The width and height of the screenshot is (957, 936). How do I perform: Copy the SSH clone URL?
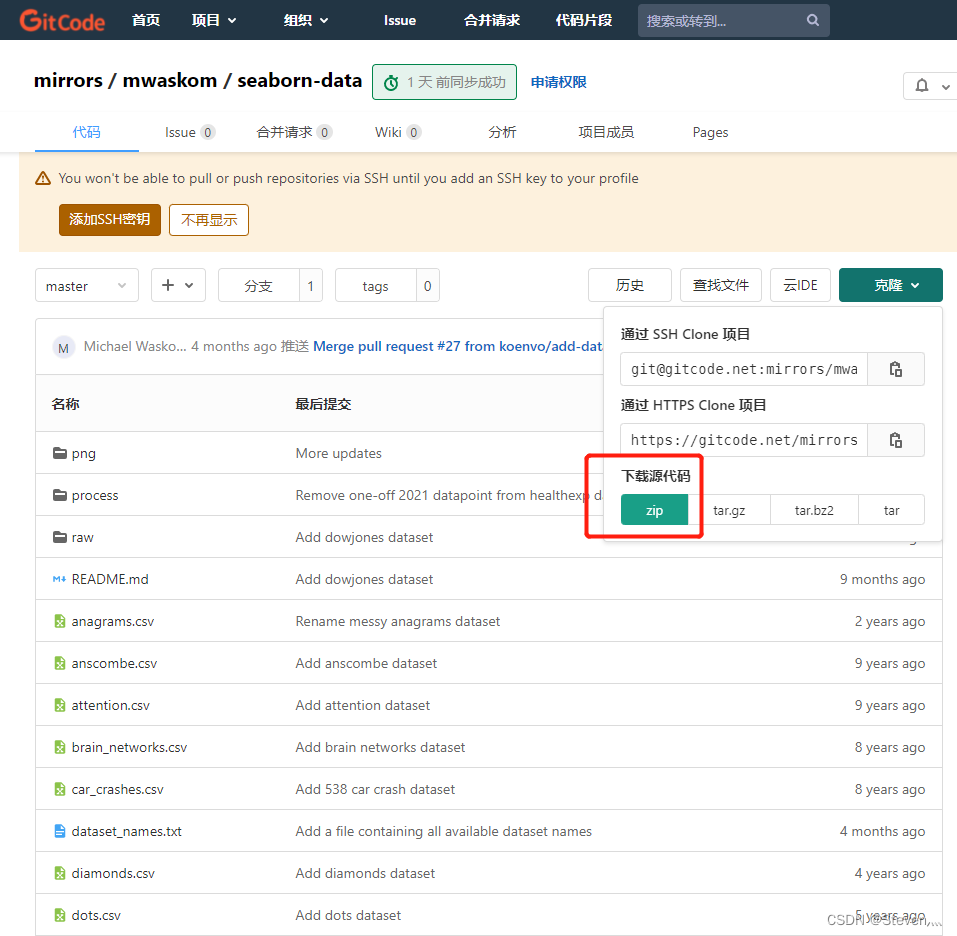895,369
